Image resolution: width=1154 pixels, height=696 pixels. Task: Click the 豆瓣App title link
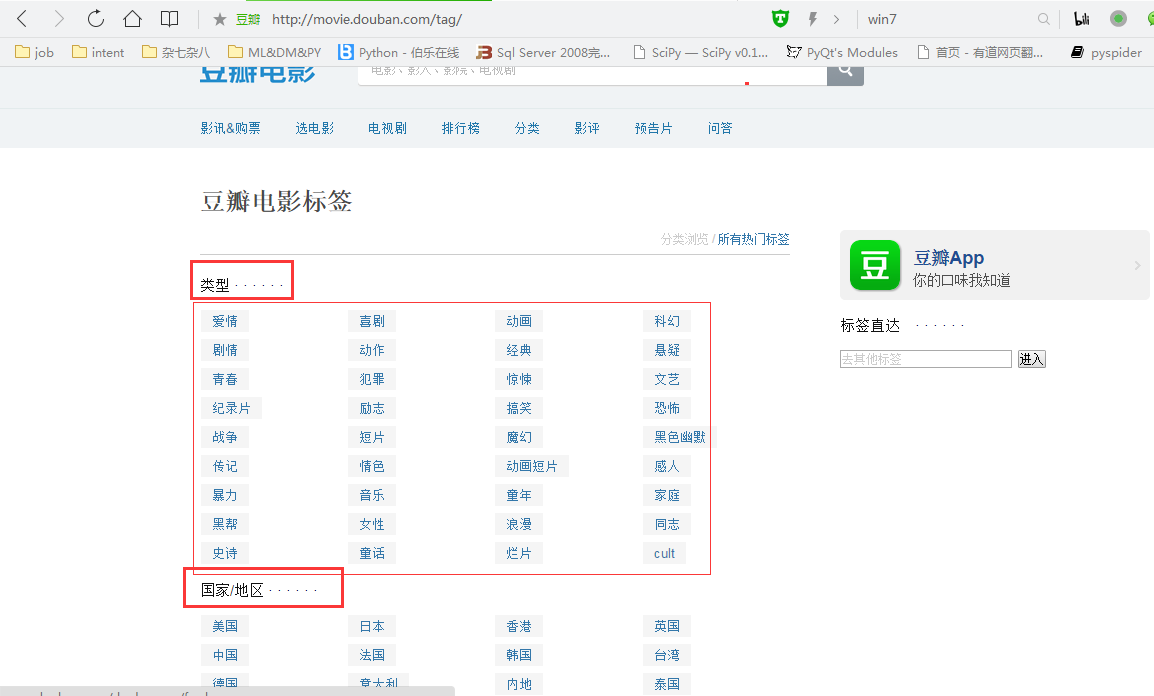tap(949, 258)
